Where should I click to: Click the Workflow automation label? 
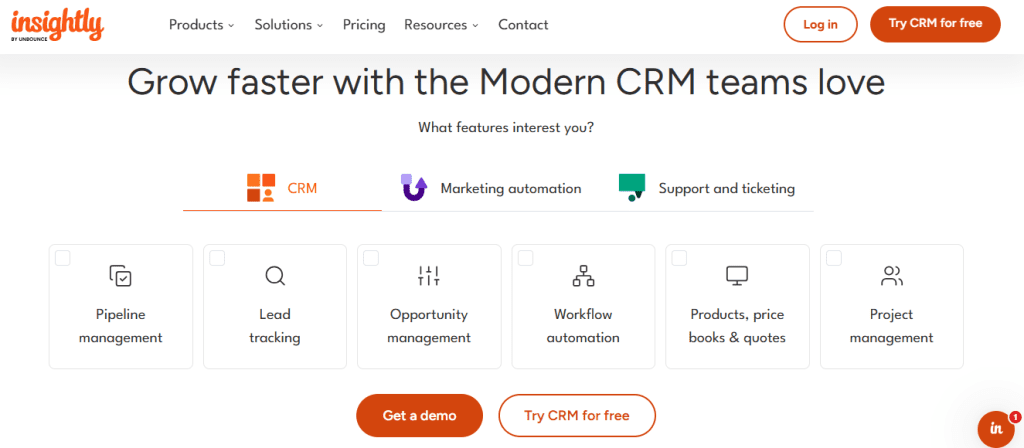[583, 326]
